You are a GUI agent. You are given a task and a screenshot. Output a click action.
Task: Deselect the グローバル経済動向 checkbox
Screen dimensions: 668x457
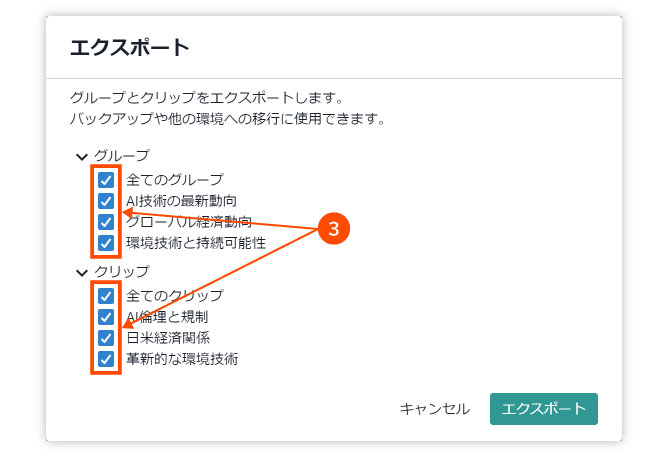pyautogui.click(x=106, y=222)
